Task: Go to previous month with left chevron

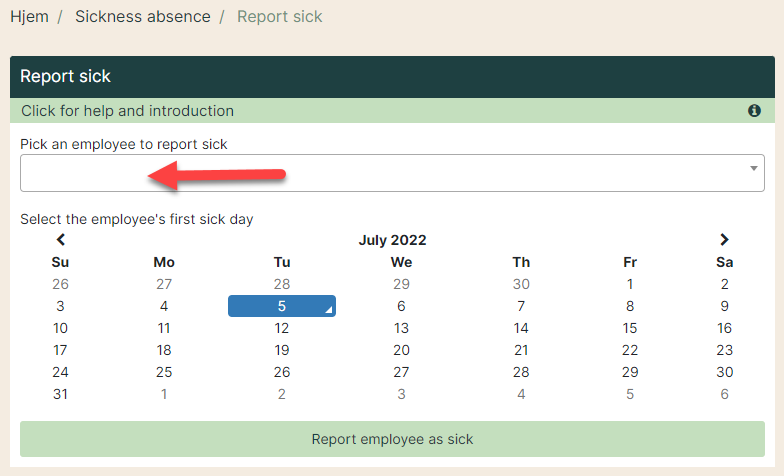Action: point(60,240)
